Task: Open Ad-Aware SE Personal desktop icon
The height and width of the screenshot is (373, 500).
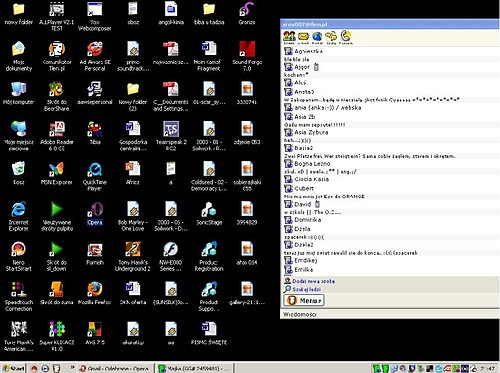Action: (x=95, y=56)
